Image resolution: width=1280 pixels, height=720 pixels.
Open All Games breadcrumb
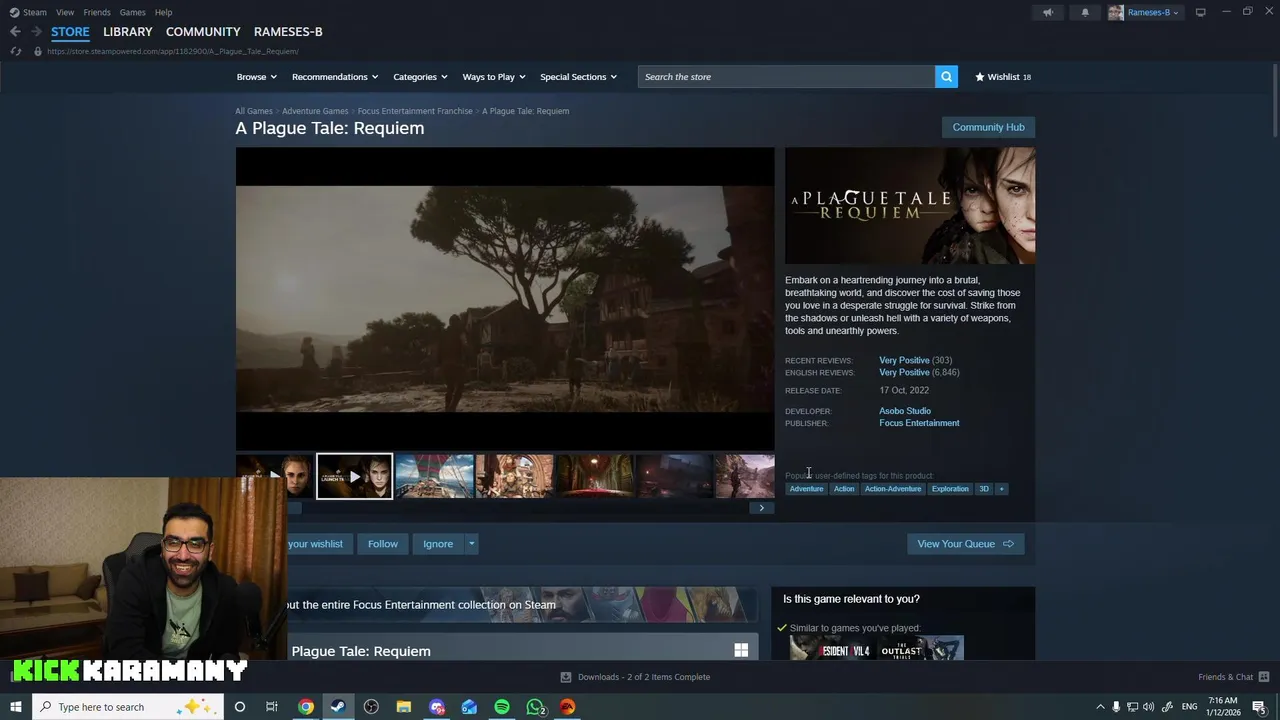(x=254, y=111)
